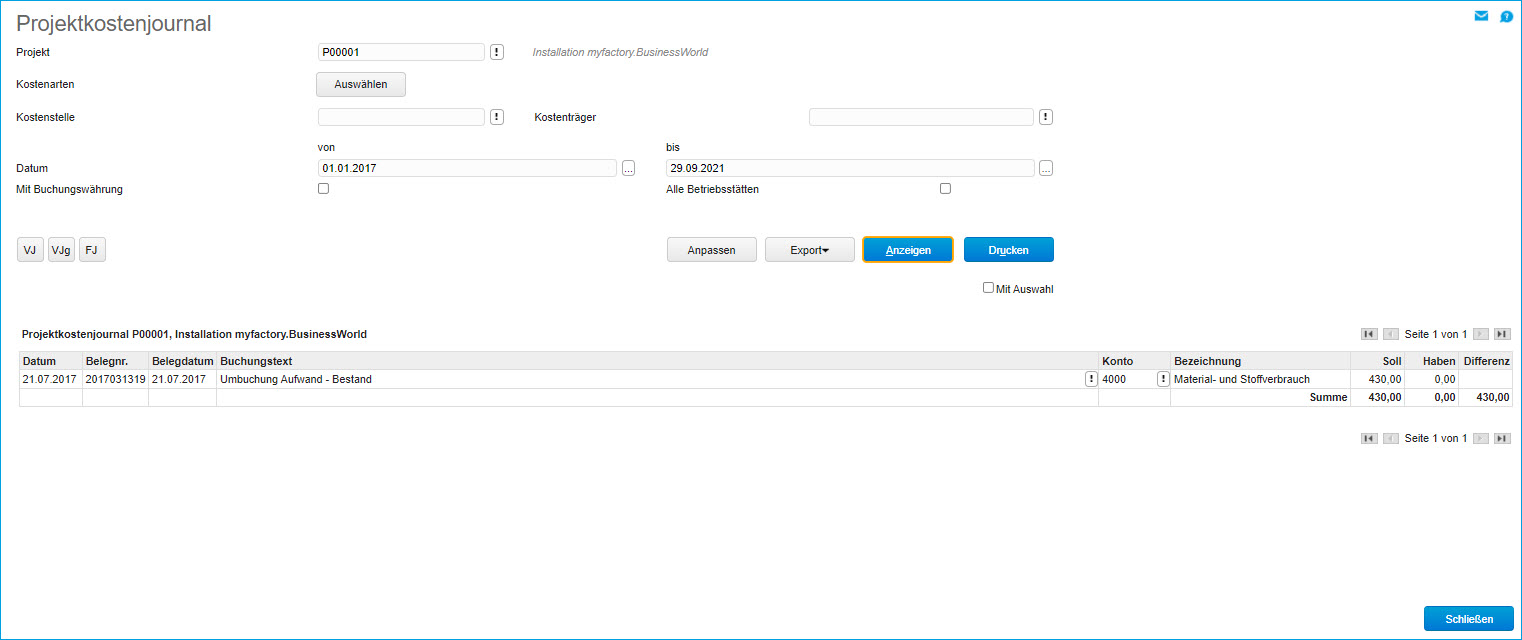Go to first page in bottom pager
The image size is (1522, 640).
[1369, 438]
